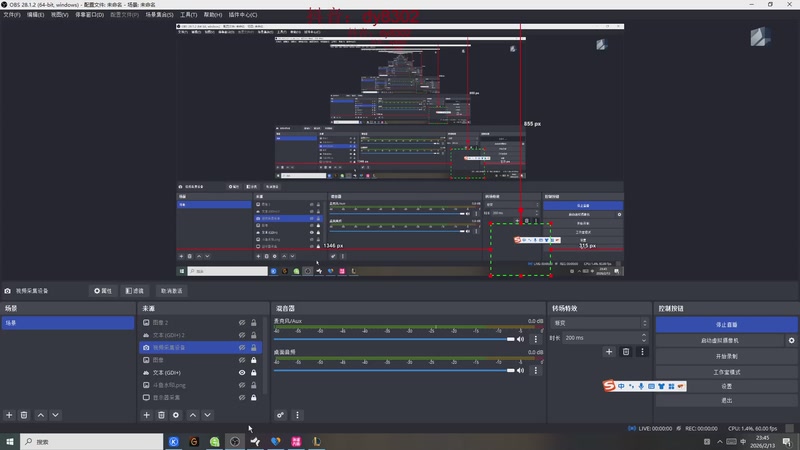
Task: Move scene down with arrow
Action: click(x=55, y=415)
